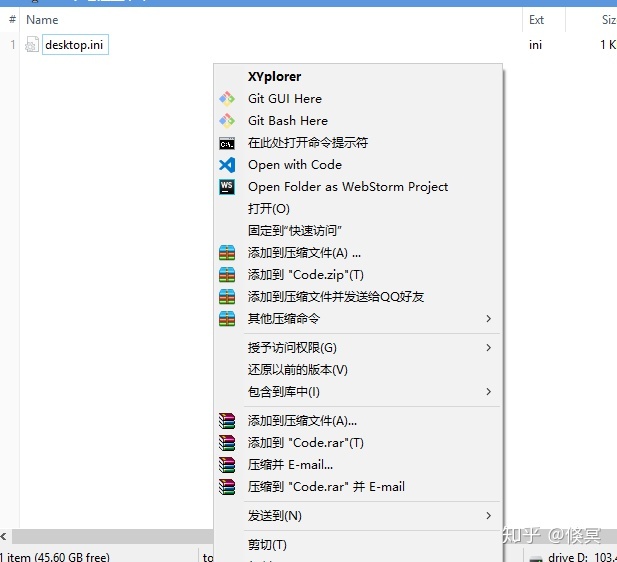Viewport: 617px width, 562px height.
Task: Click the archive icon beside 添加到 "Code.zip"(T)
Action: pos(227,275)
